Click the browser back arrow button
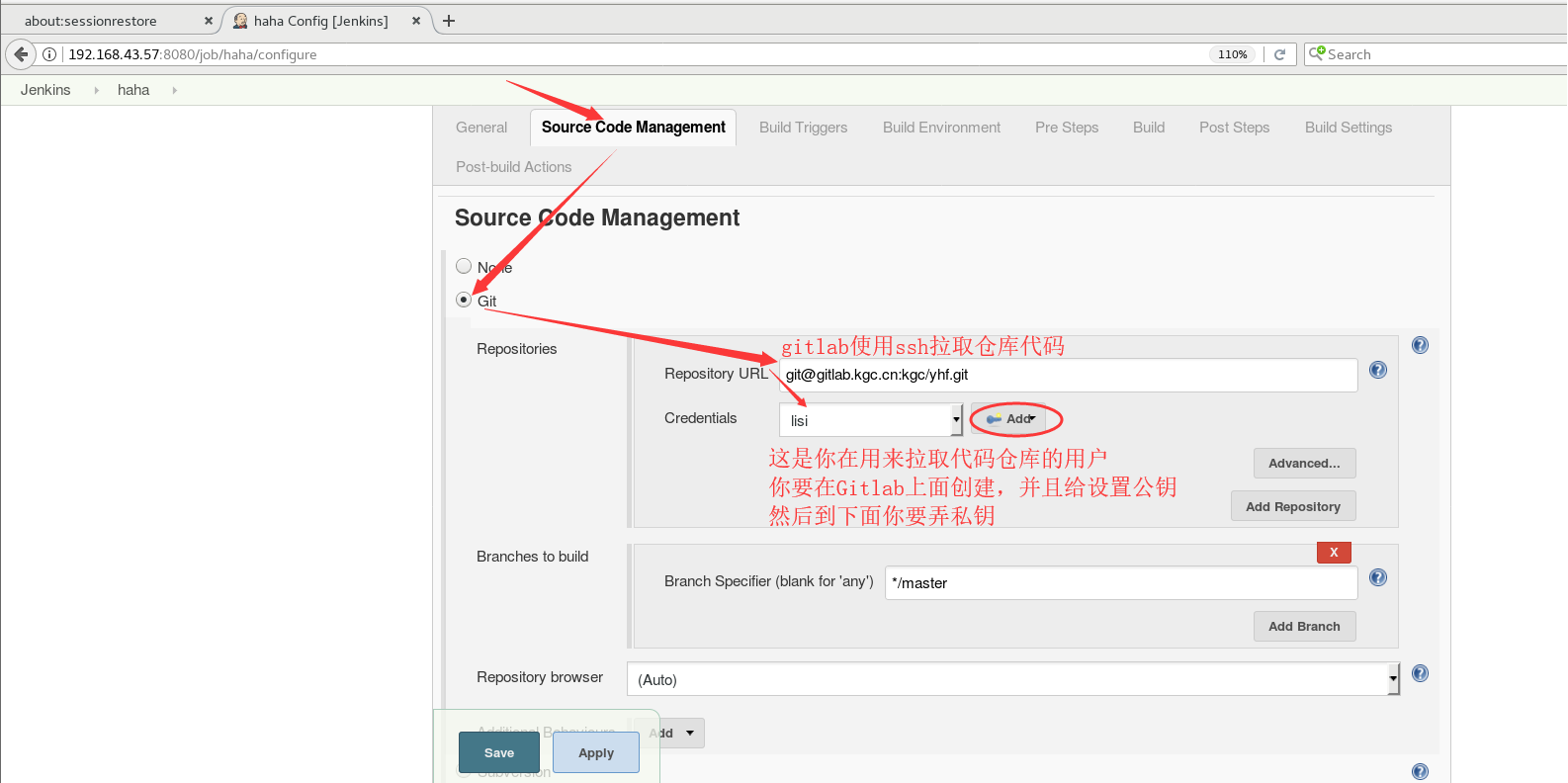Viewport: 1568px width, 783px height. click(x=21, y=54)
